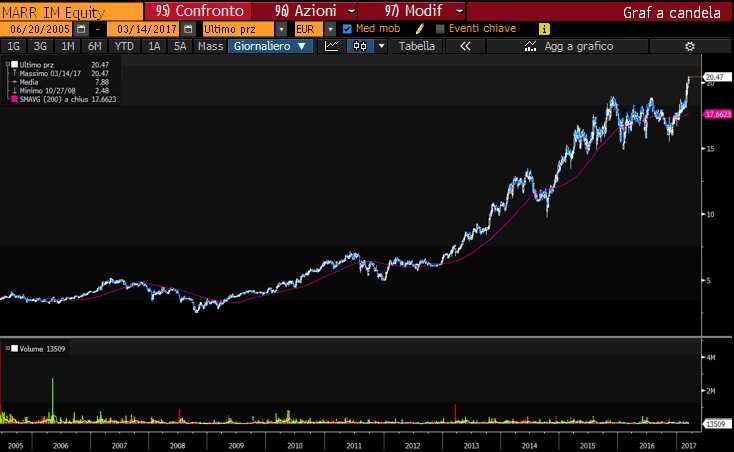Click the EUR currency field
The height and width of the screenshot is (452, 734).
308,29
